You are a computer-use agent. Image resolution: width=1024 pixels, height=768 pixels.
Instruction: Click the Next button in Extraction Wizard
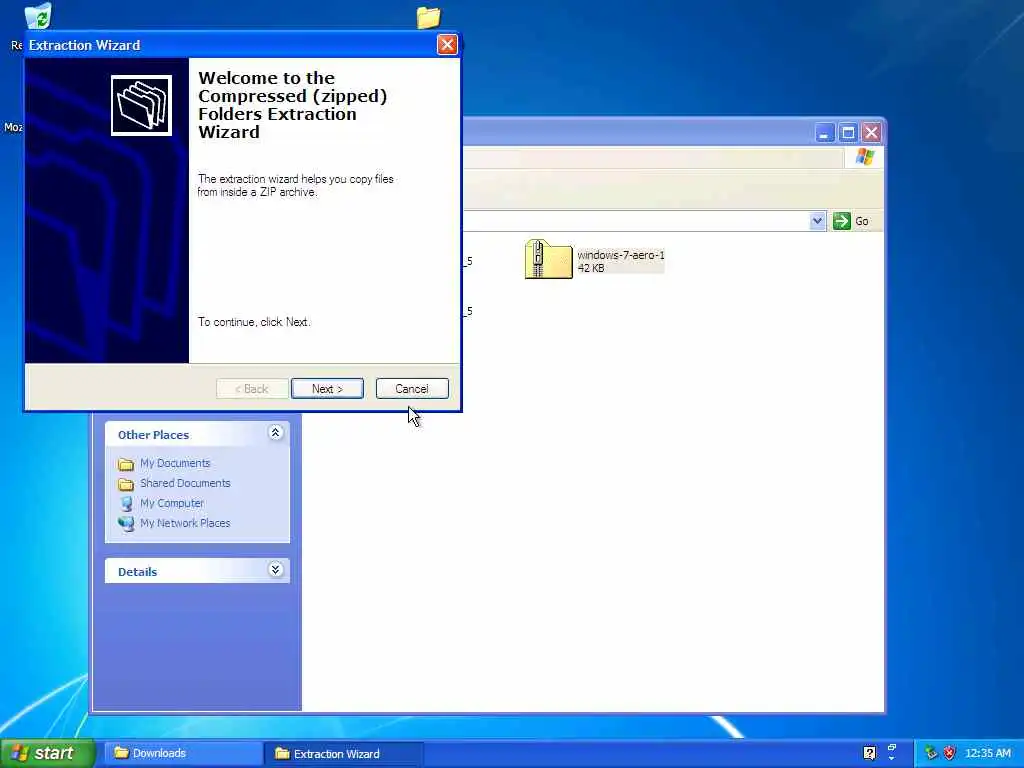coord(327,389)
